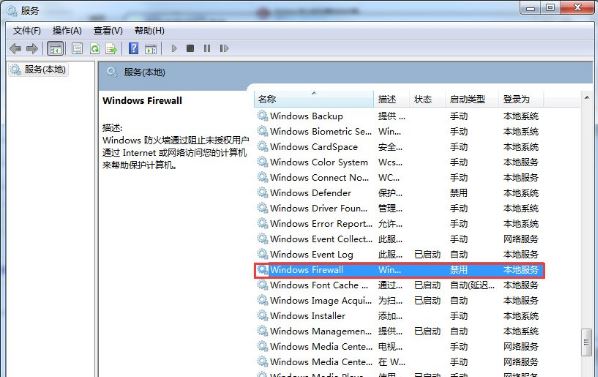Viewport: 598px width, 377px height.
Task: Select Windows Event Log service
Action: [399, 254]
